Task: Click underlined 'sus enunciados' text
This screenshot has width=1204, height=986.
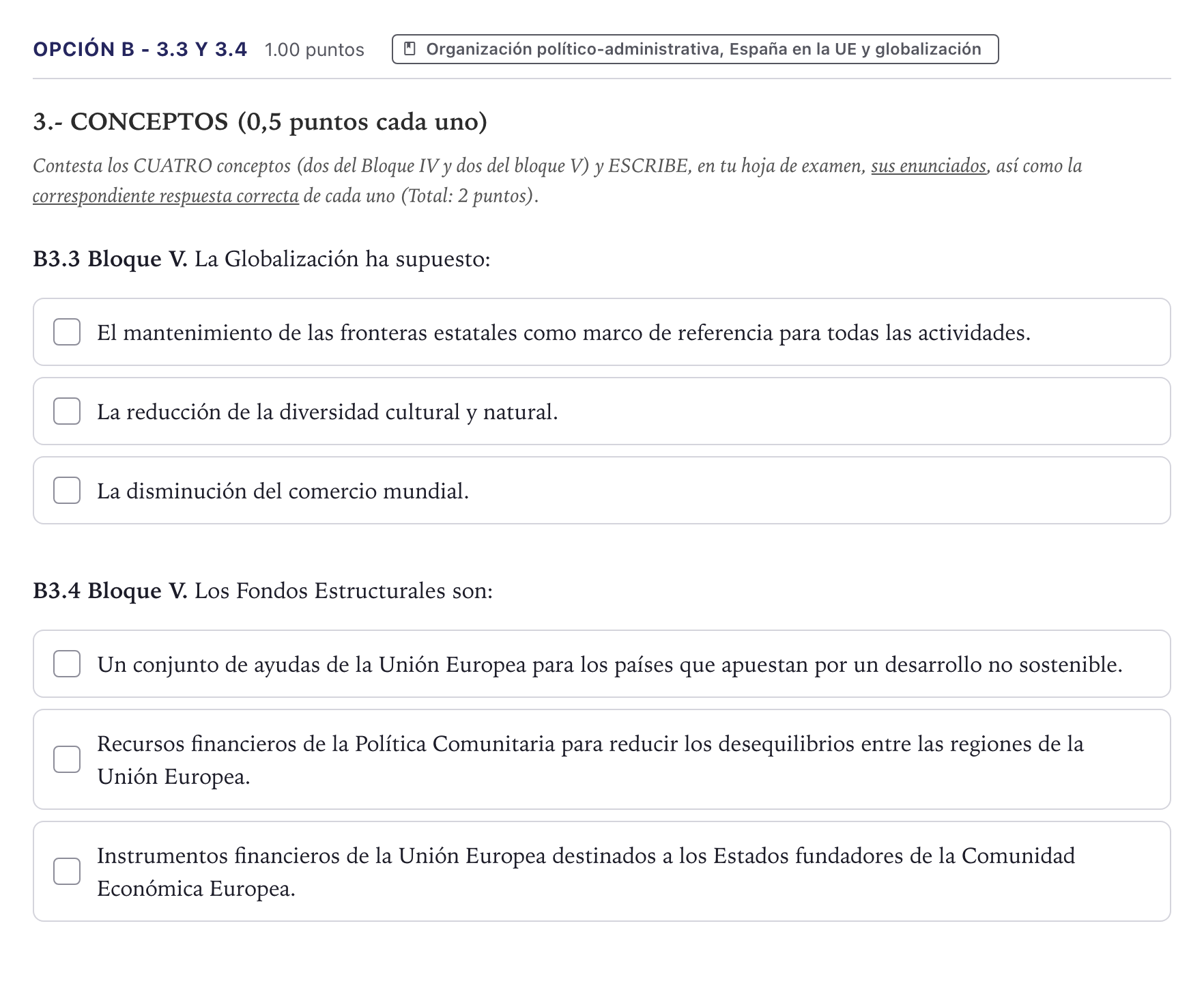Action: (x=928, y=166)
